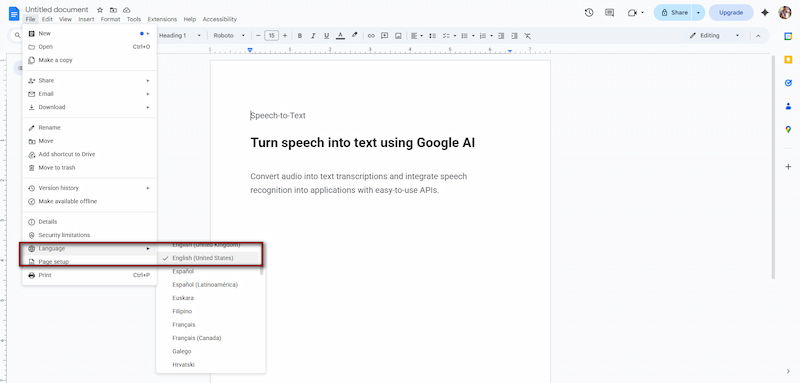Image resolution: width=800 pixels, height=383 pixels.
Task: Open the Share options dropdown arrow
Action: [x=698, y=13]
